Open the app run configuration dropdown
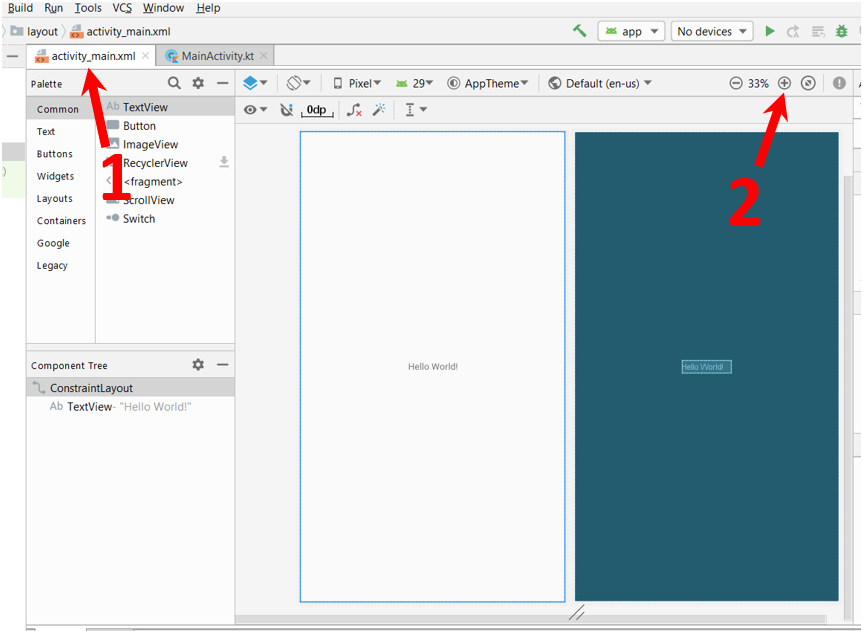Viewport: 863px width, 631px height. tap(631, 31)
